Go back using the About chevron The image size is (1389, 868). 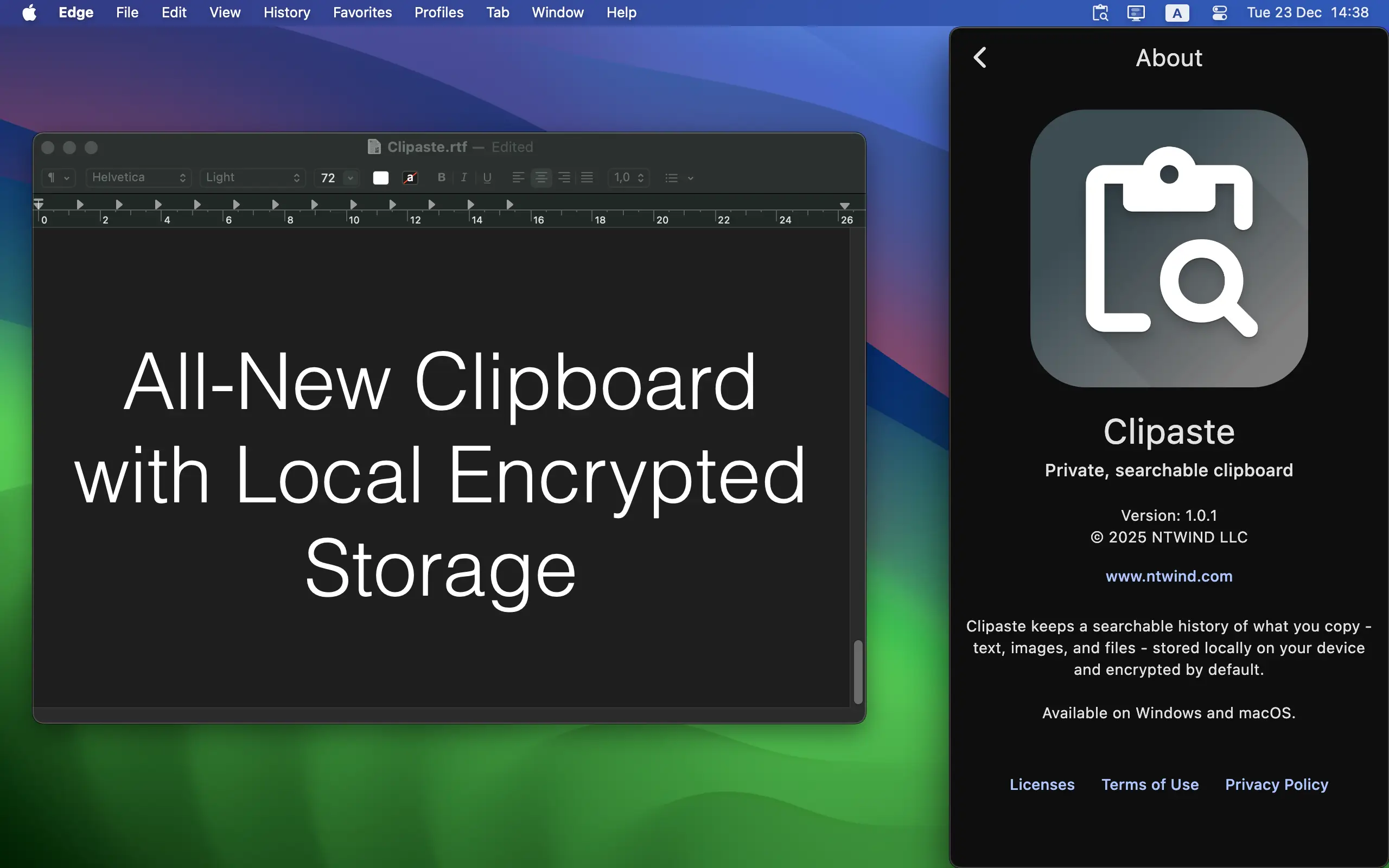[x=980, y=58]
